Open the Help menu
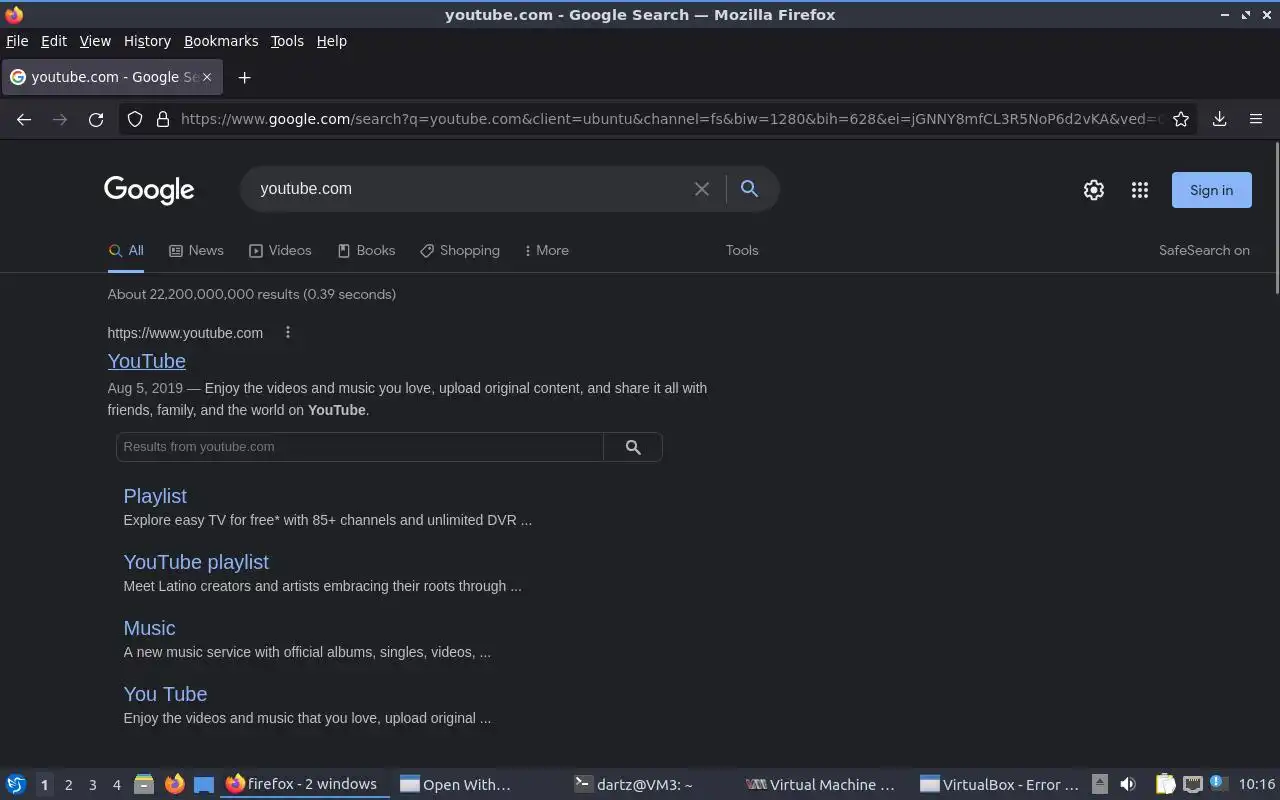The image size is (1280, 800). pyautogui.click(x=331, y=41)
